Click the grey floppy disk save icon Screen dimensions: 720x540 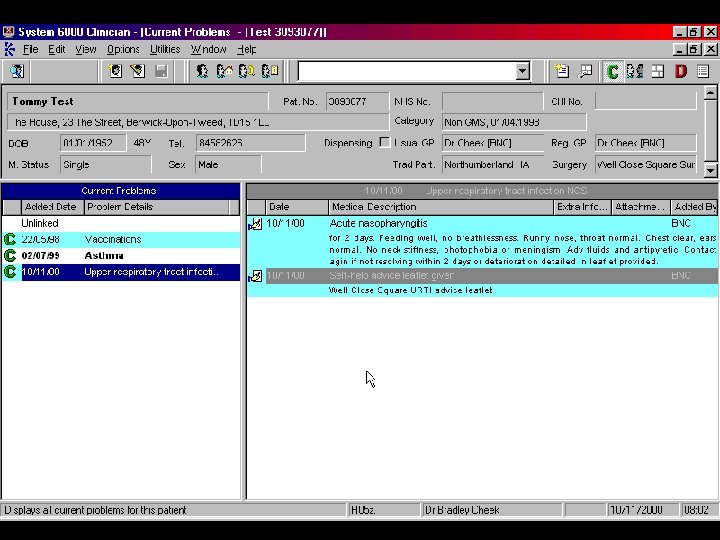coord(161,71)
